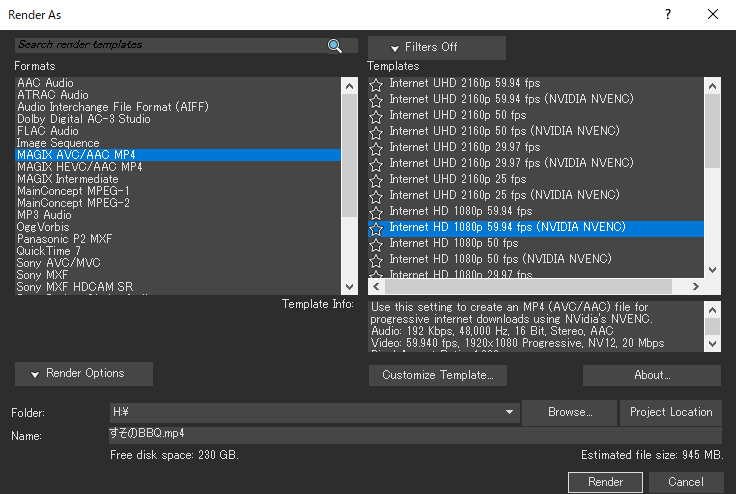Star the Internet UHD 2160p 50 fps template
The image size is (736, 494).
pos(376,116)
